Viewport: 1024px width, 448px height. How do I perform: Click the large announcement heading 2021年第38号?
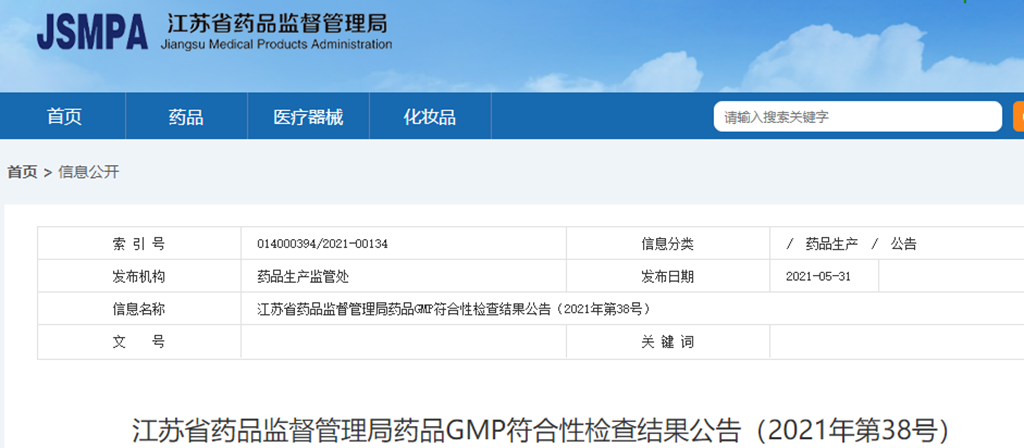point(541,432)
